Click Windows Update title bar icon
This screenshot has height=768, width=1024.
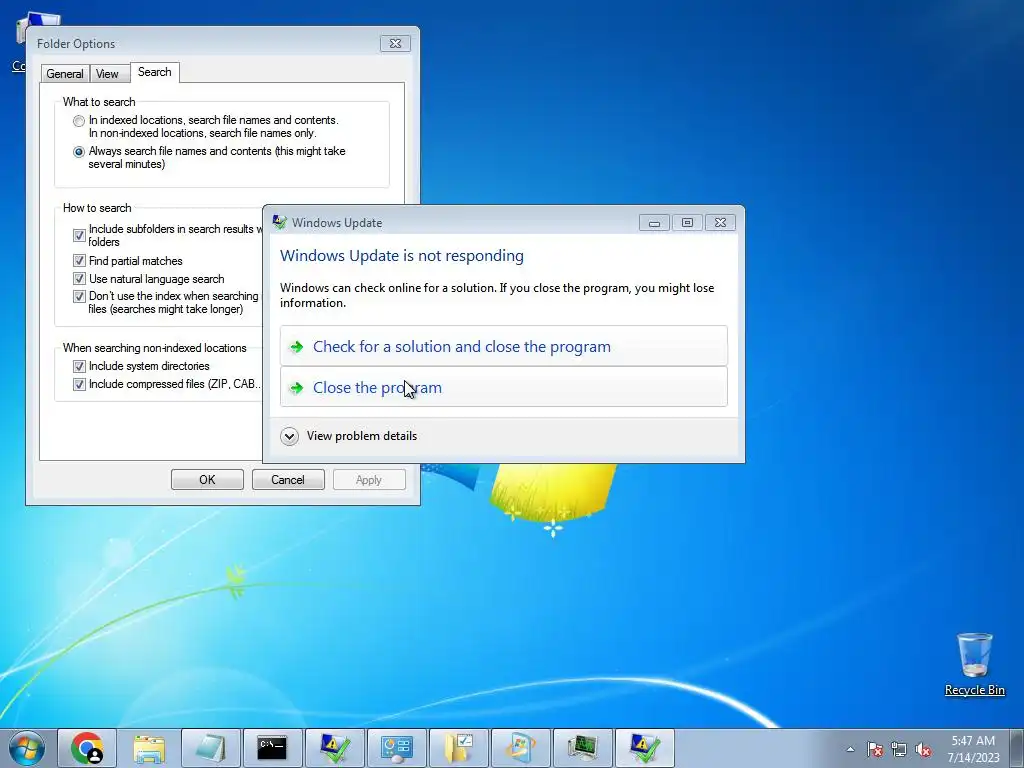[x=280, y=222]
